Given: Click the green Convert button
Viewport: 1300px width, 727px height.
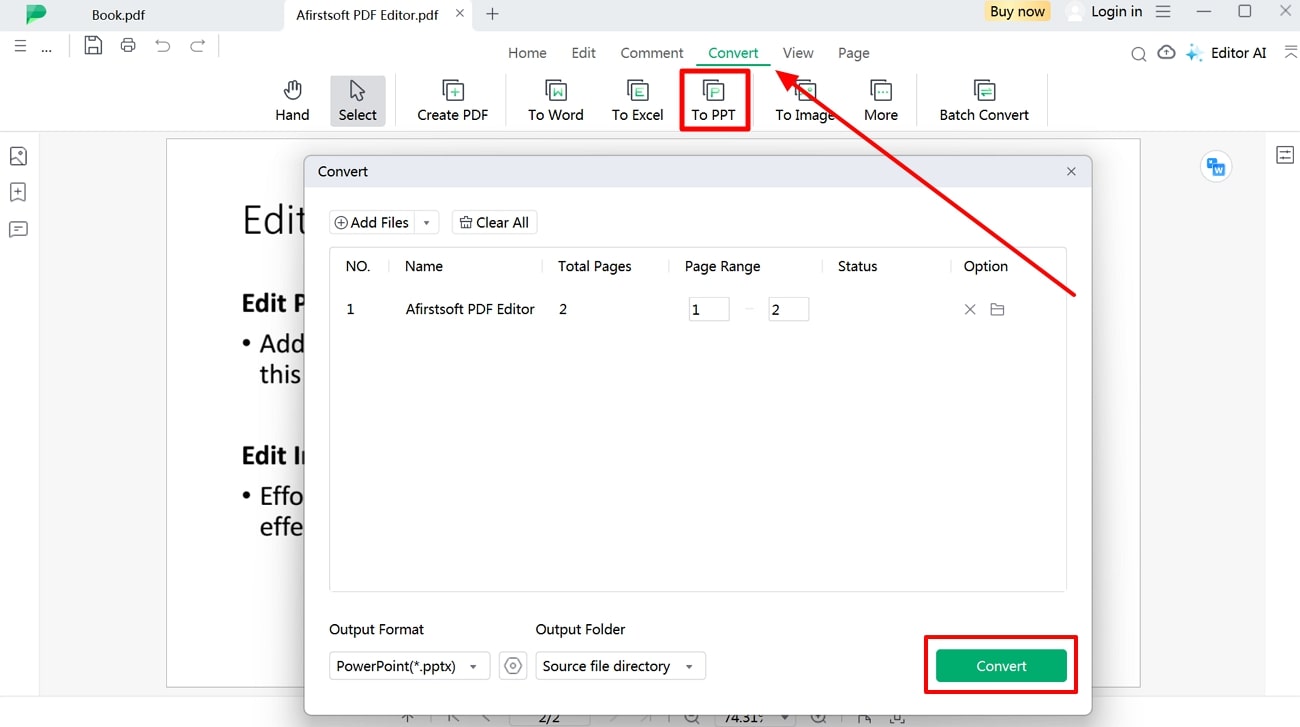Looking at the screenshot, I should [1001, 666].
